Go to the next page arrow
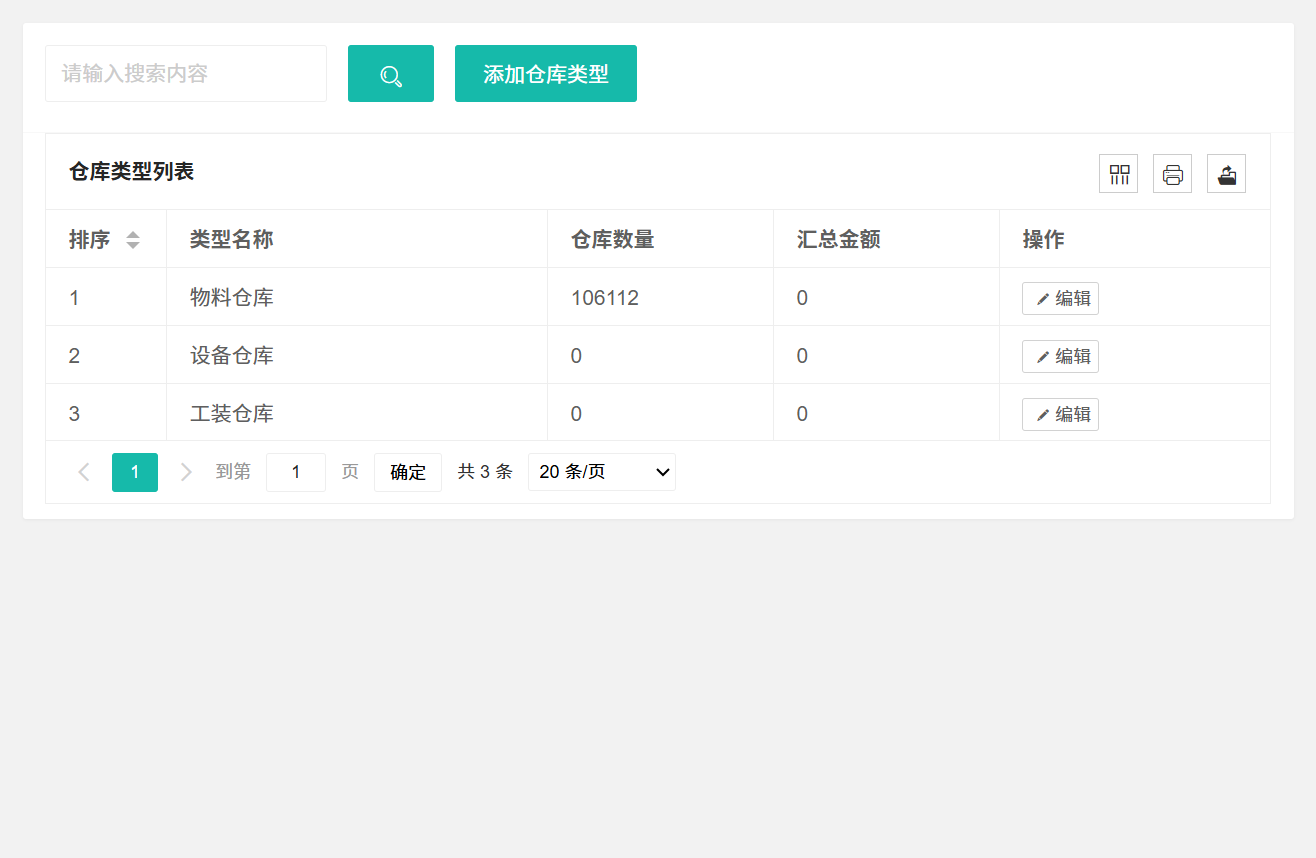This screenshot has height=858, width=1316. click(x=185, y=472)
